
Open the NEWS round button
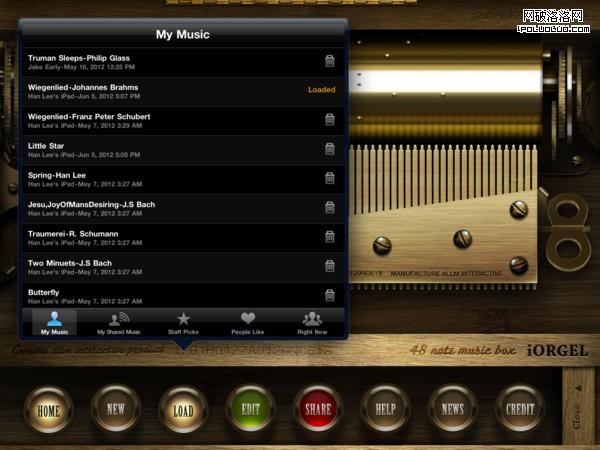[x=452, y=410]
